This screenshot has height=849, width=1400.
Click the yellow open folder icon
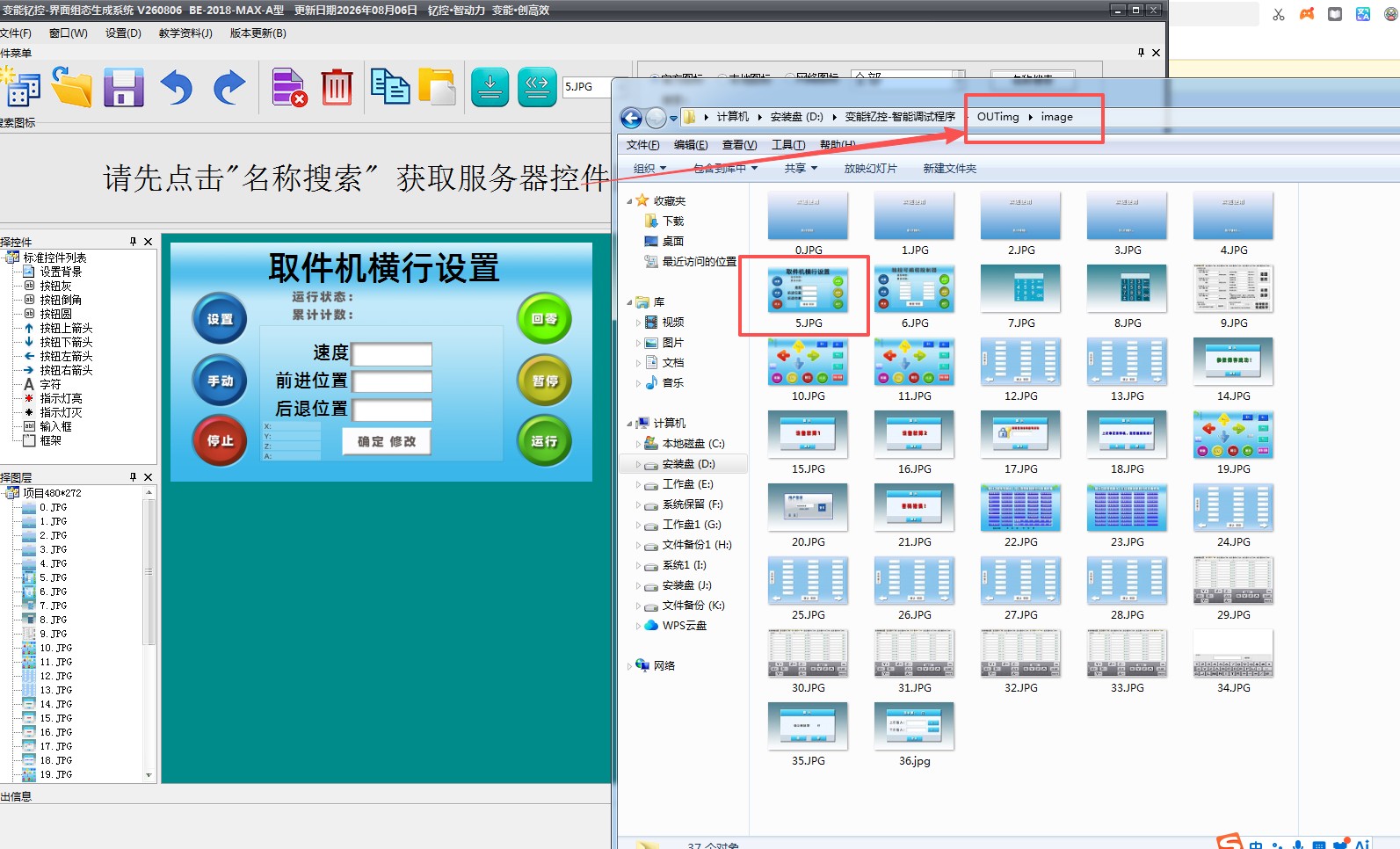[x=71, y=87]
